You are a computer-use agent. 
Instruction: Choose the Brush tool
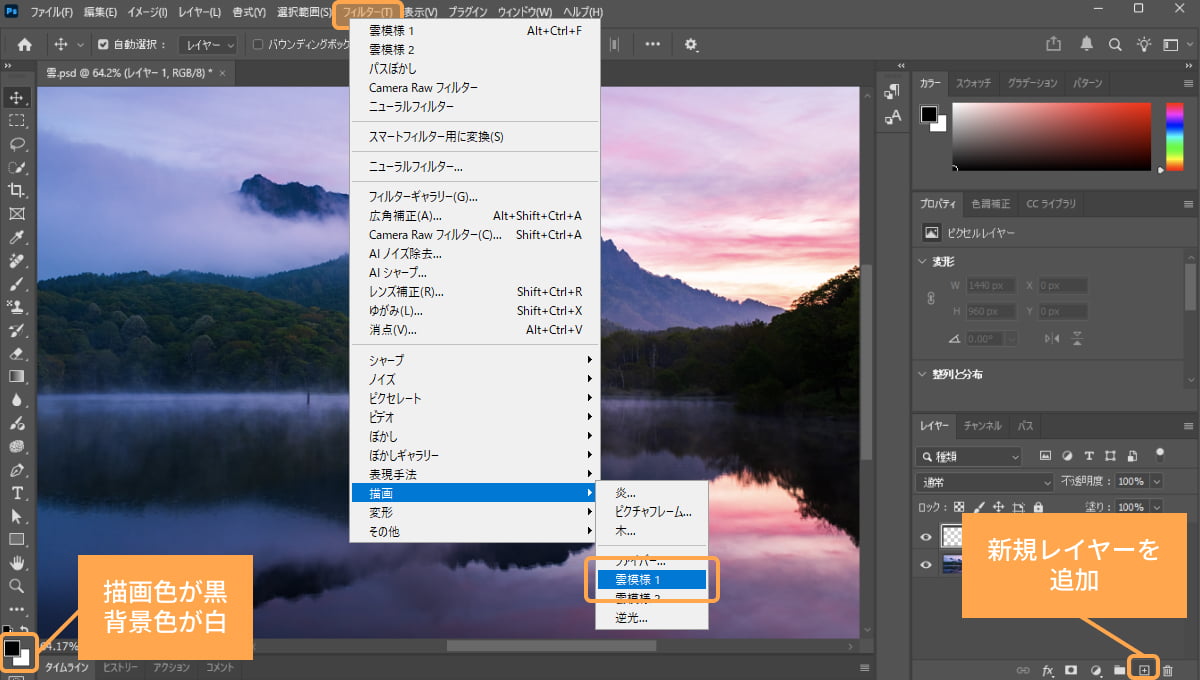click(17, 284)
